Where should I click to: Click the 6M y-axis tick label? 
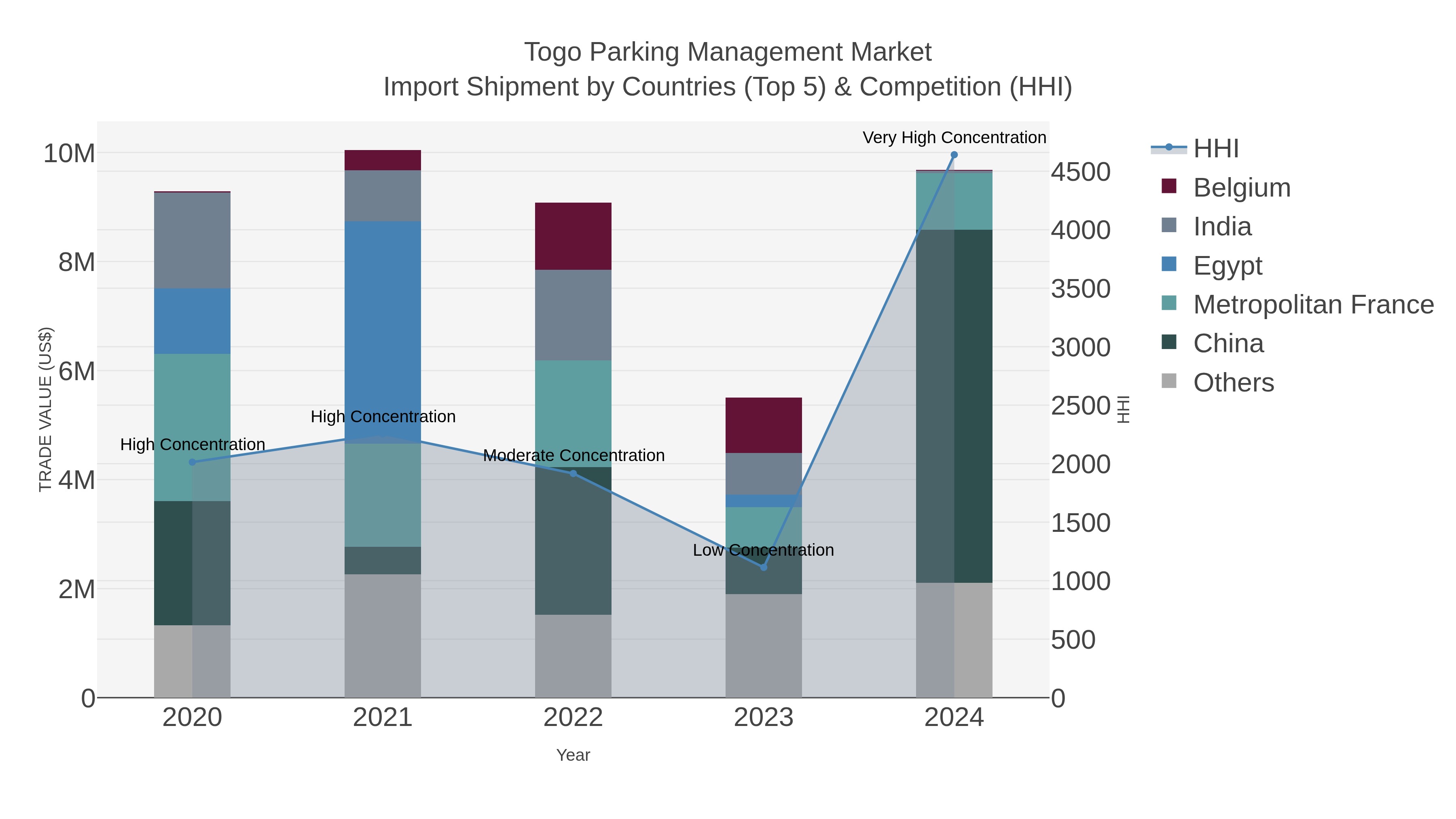[77, 371]
